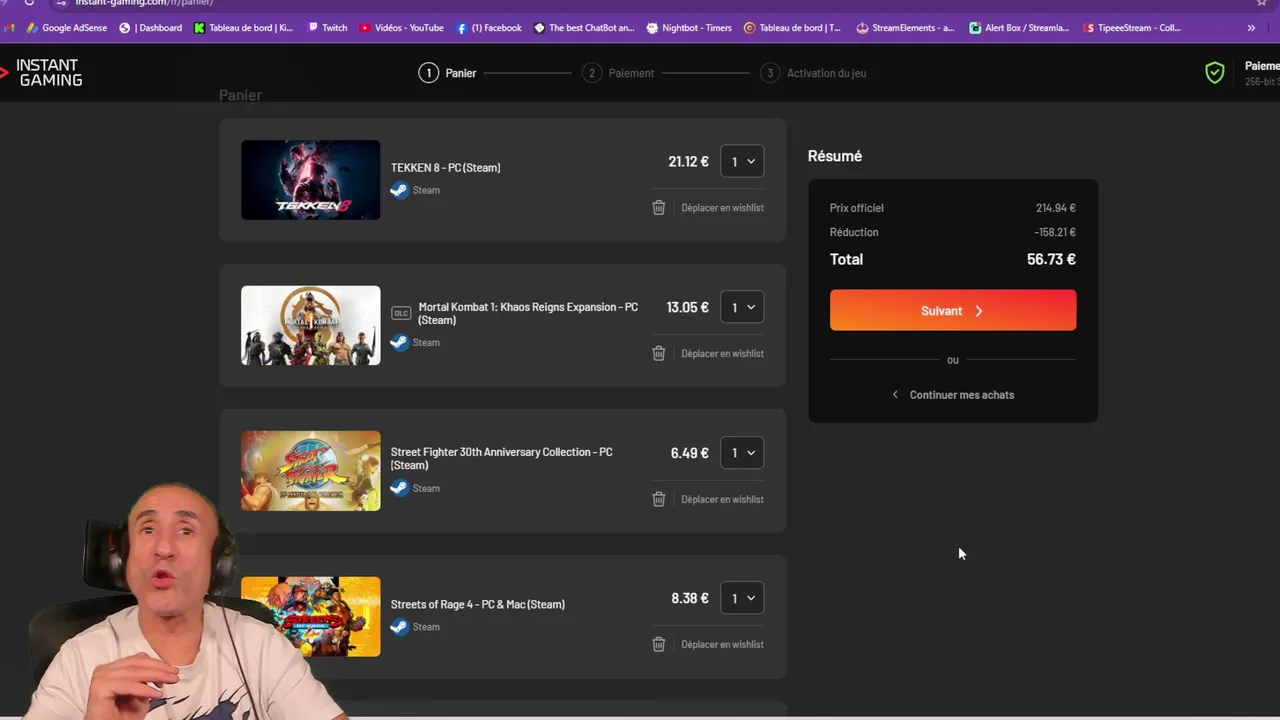
Task: Open the TEKKEN 8 quantity dropdown
Action: tap(742, 161)
